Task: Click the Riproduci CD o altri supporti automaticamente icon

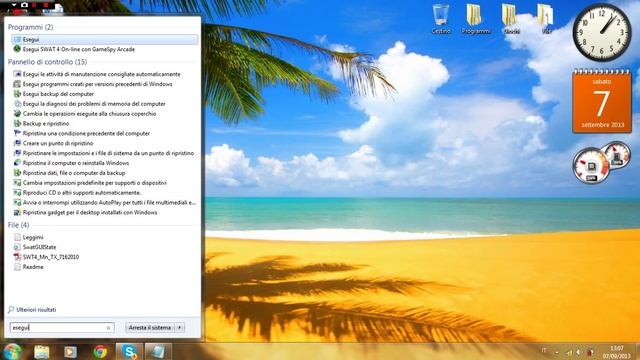Action: click(17, 193)
